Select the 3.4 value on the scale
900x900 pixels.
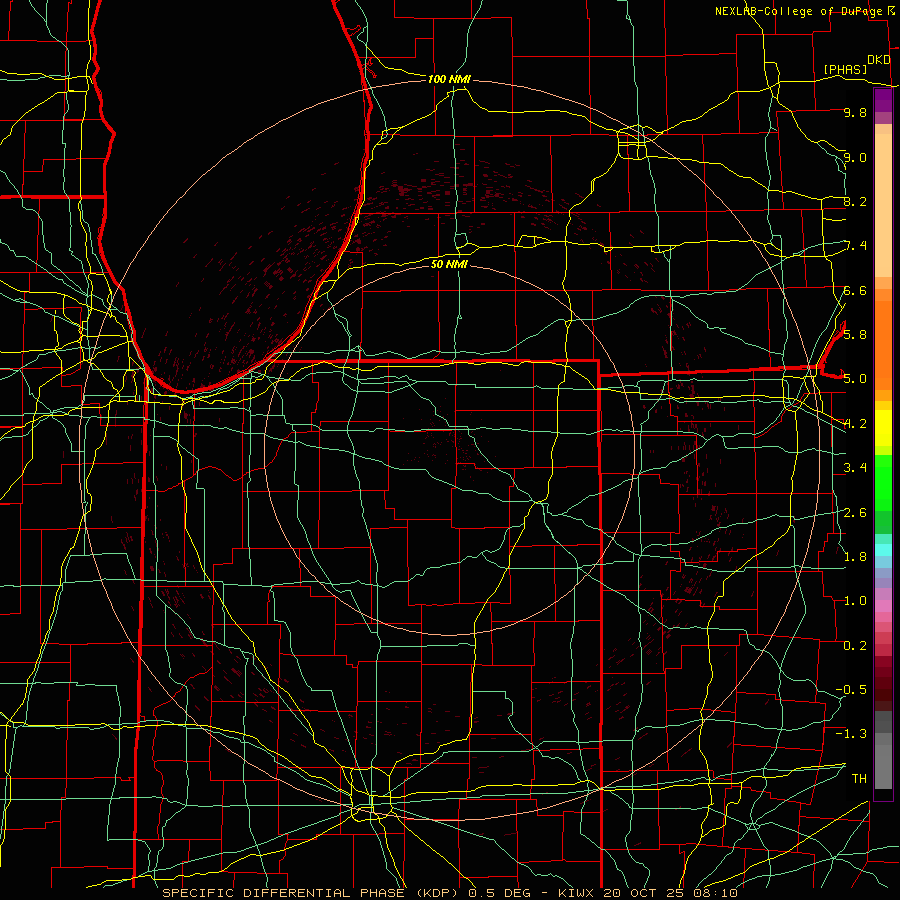[x=855, y=468]
